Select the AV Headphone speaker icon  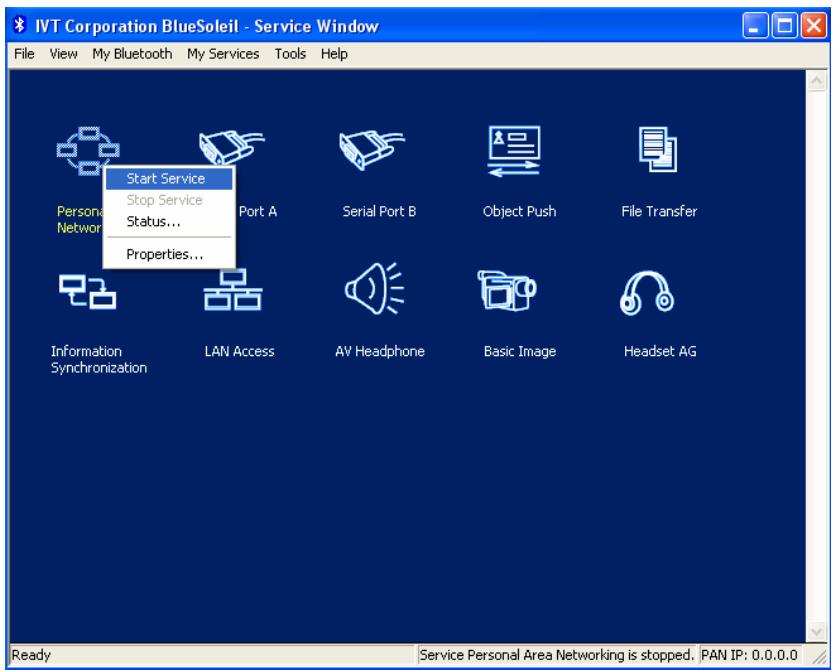pos(374,289)
